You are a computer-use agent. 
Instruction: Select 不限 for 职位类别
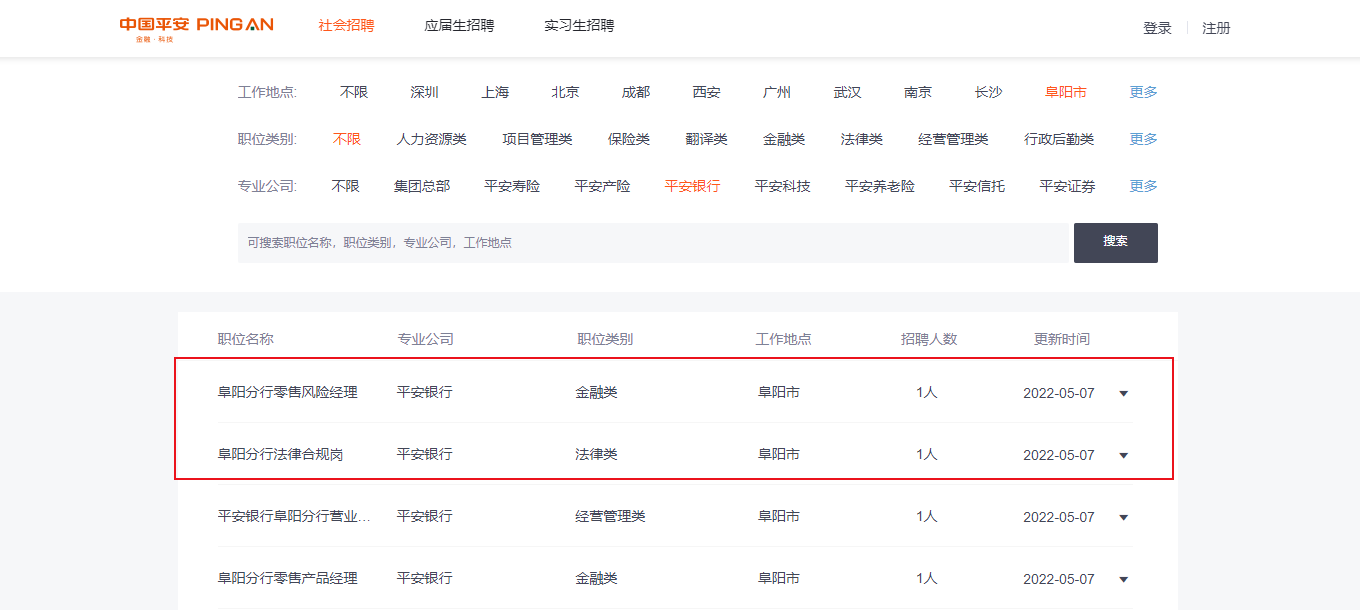(347, 139)
